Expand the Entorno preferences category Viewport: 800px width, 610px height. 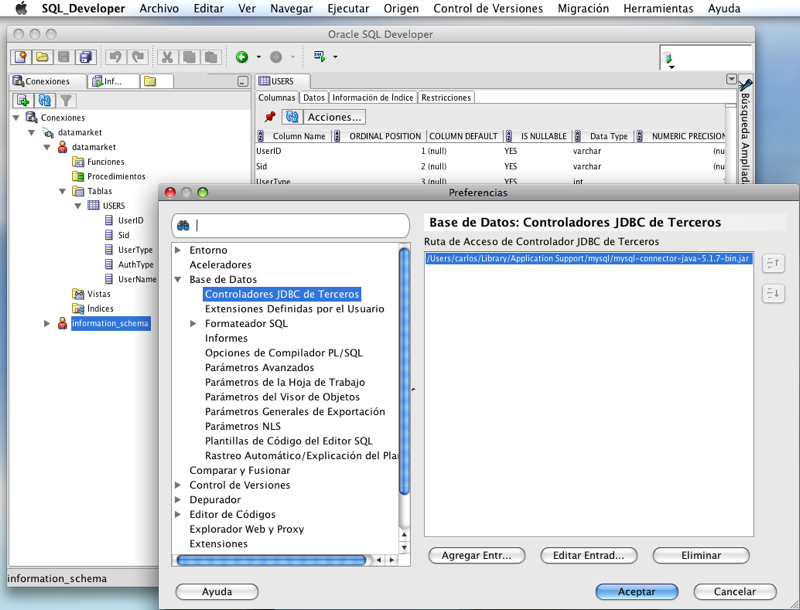(178, 250)
